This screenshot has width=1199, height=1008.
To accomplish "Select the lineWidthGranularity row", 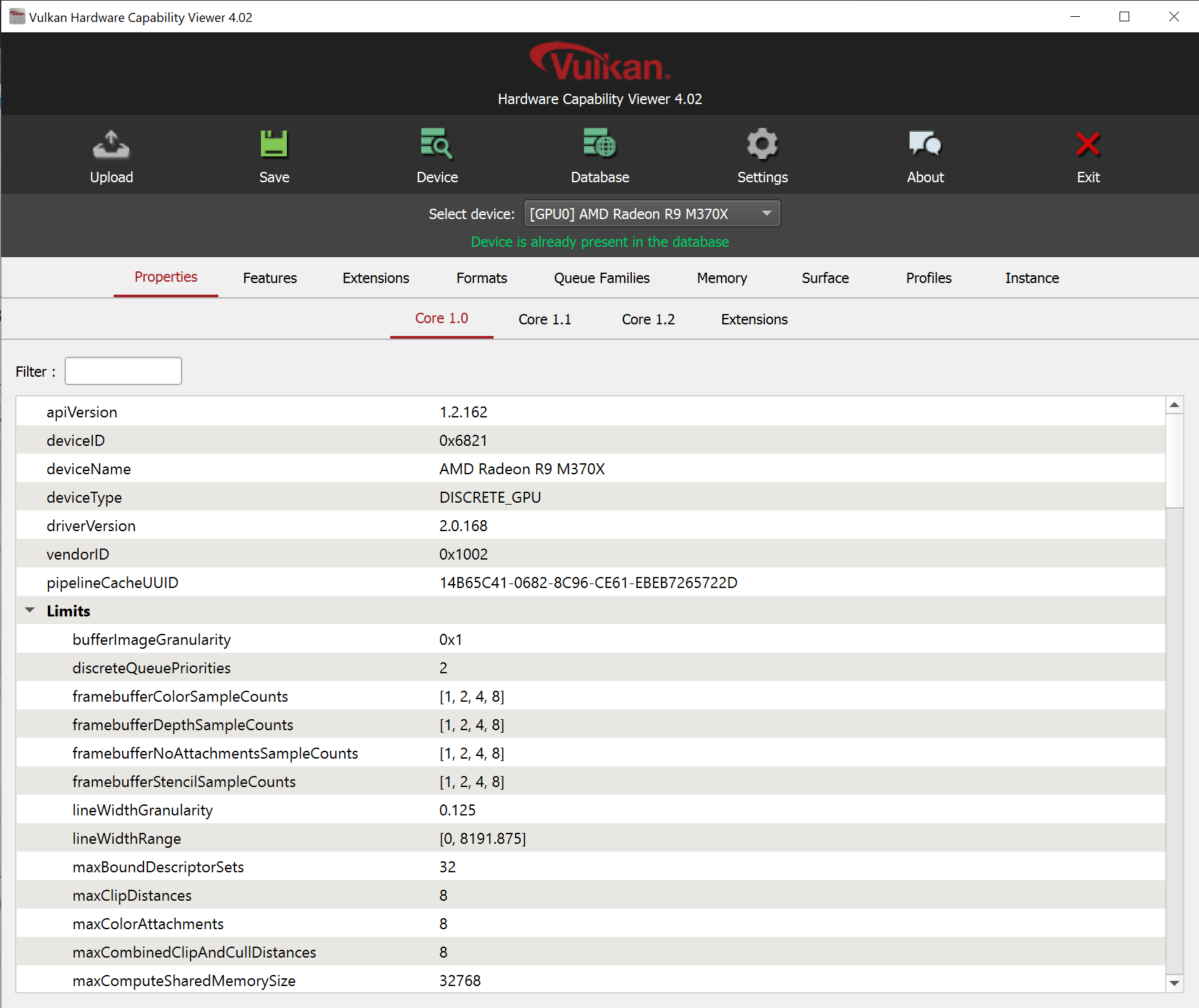I will tap(590, 810).
